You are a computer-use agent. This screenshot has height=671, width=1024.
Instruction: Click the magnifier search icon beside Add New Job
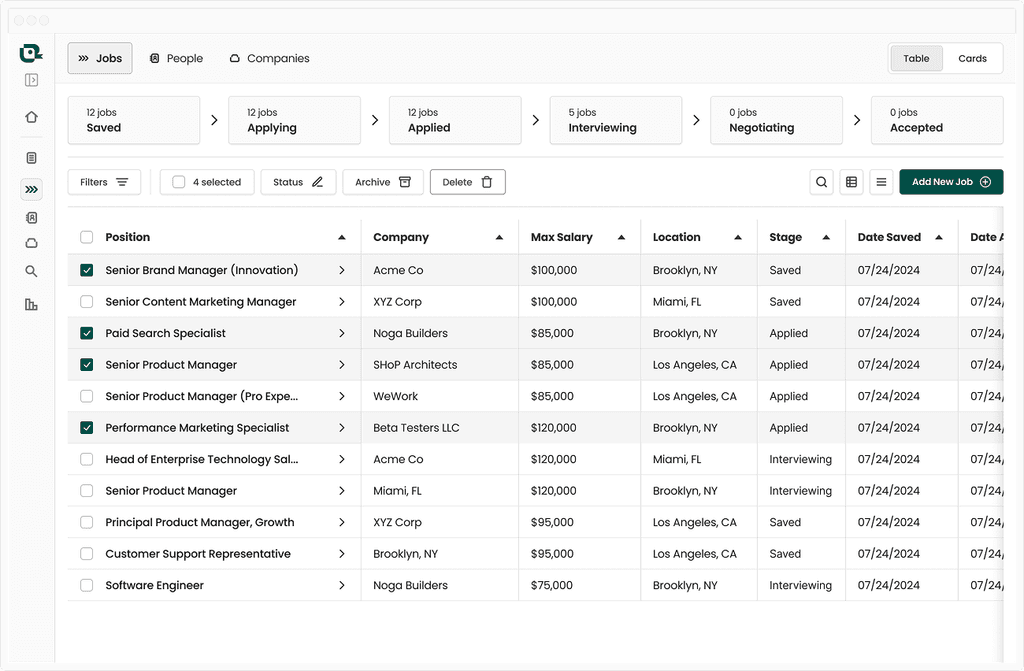[822, 182]
